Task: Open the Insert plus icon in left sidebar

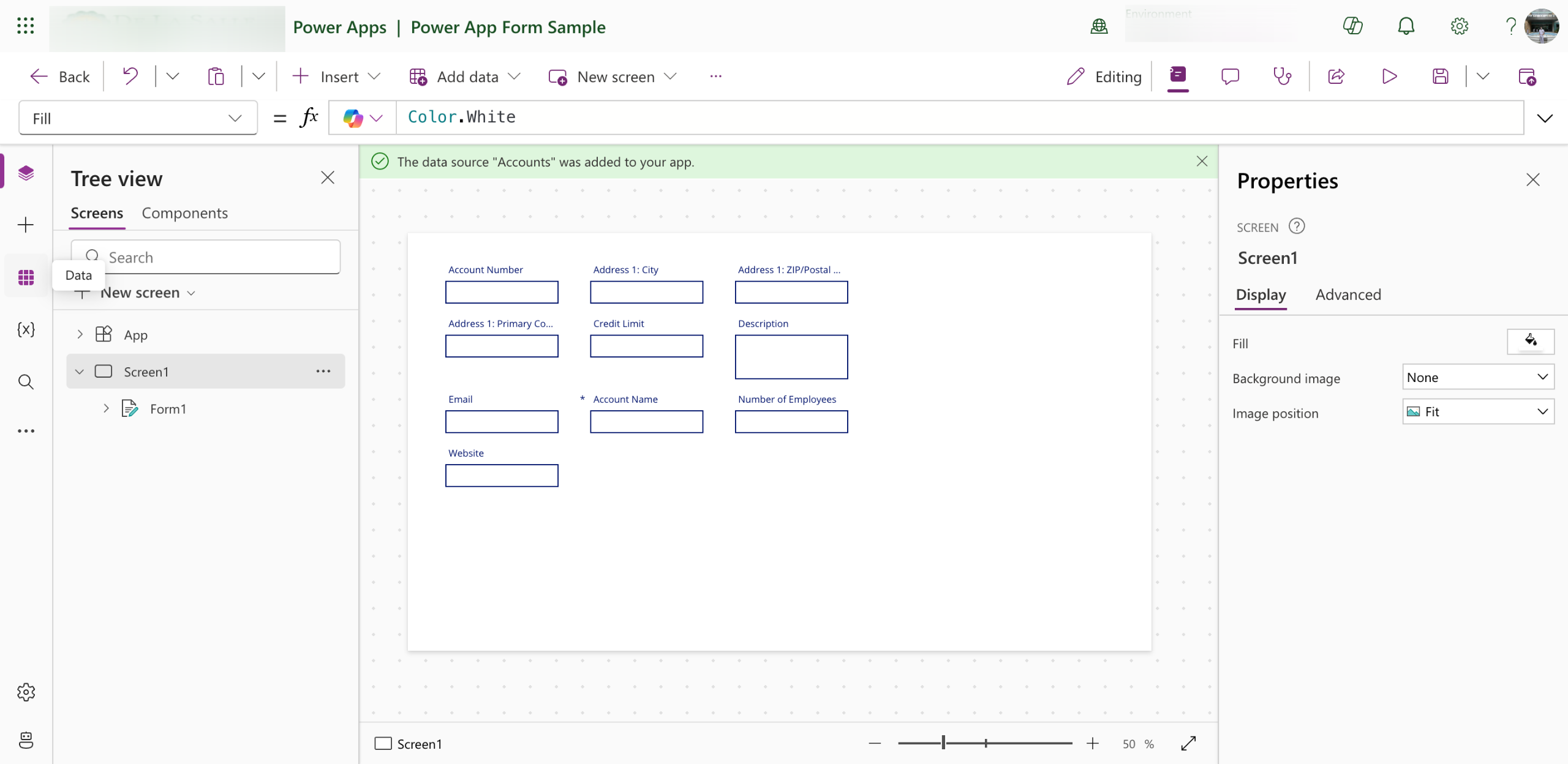Action: click(26, 225)
